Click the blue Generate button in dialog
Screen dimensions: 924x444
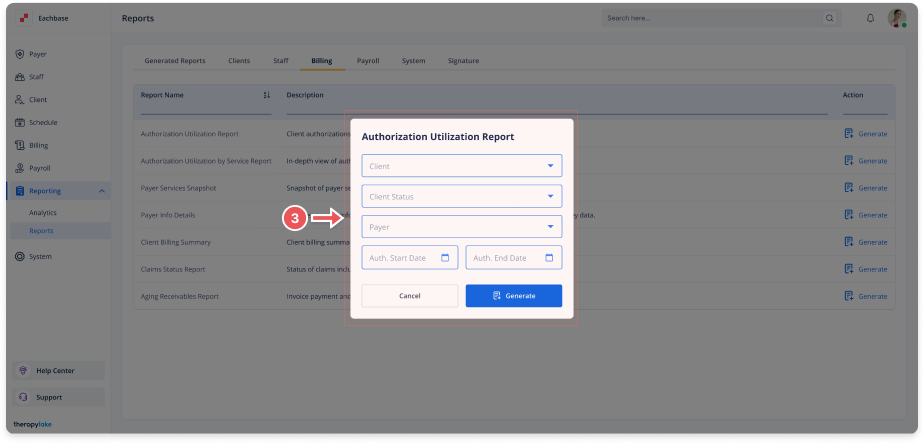click(x=514, y=296)
